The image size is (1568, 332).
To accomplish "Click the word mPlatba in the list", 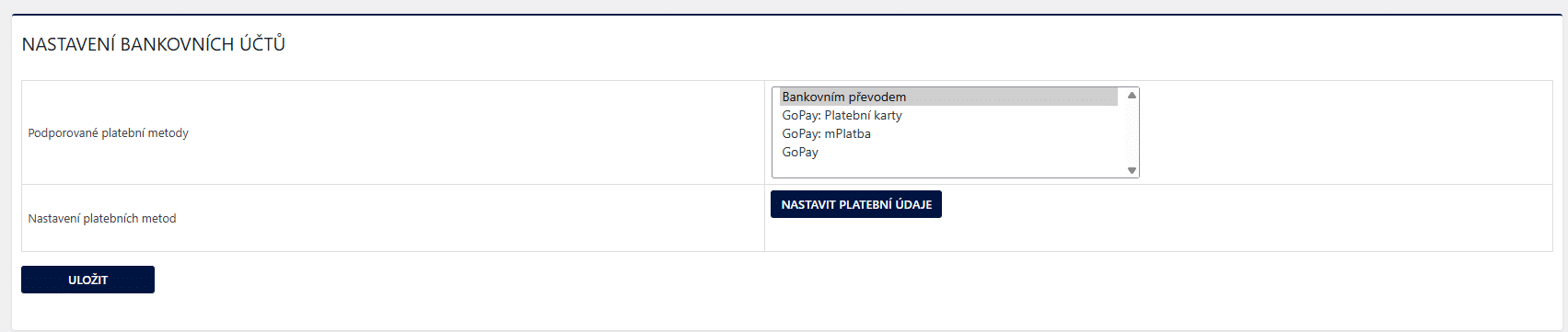I will [847, 133].
